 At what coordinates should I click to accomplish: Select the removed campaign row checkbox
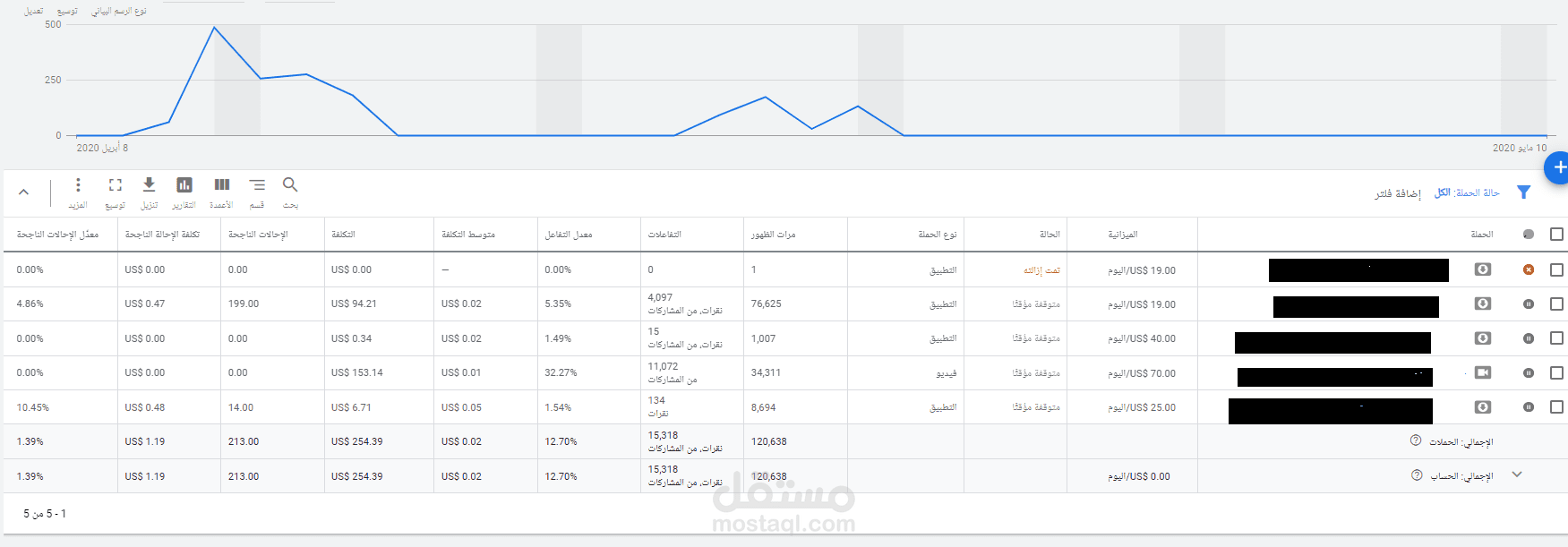1556,269
